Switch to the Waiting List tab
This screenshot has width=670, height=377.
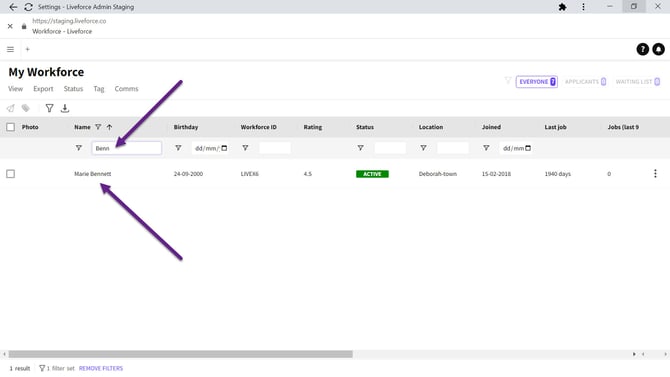(638, 82)
